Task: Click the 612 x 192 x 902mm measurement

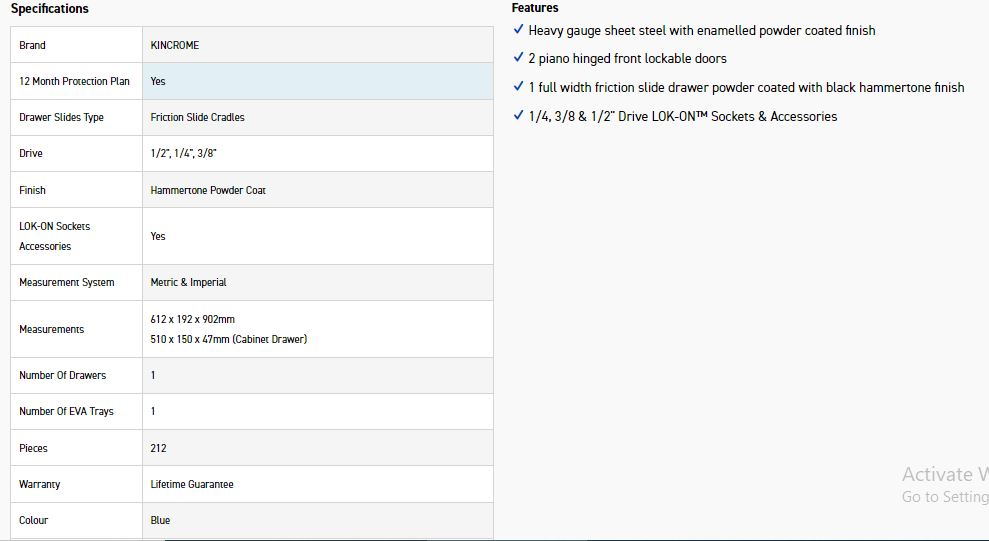Action: (x=193, y=319)
